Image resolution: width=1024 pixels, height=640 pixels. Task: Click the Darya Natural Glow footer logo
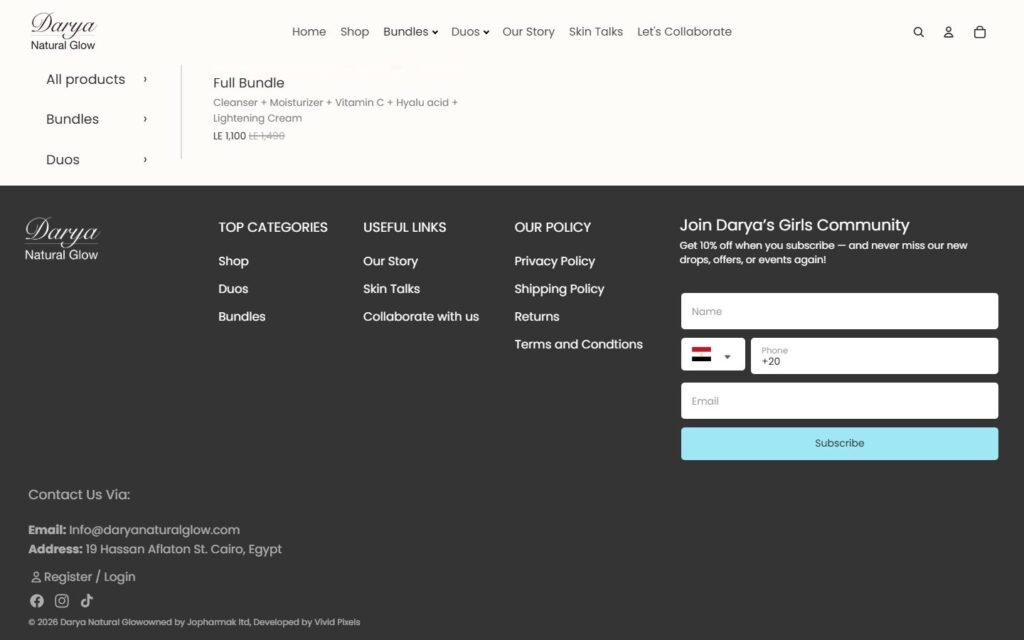pyautogui.click(x=61, y=239)
